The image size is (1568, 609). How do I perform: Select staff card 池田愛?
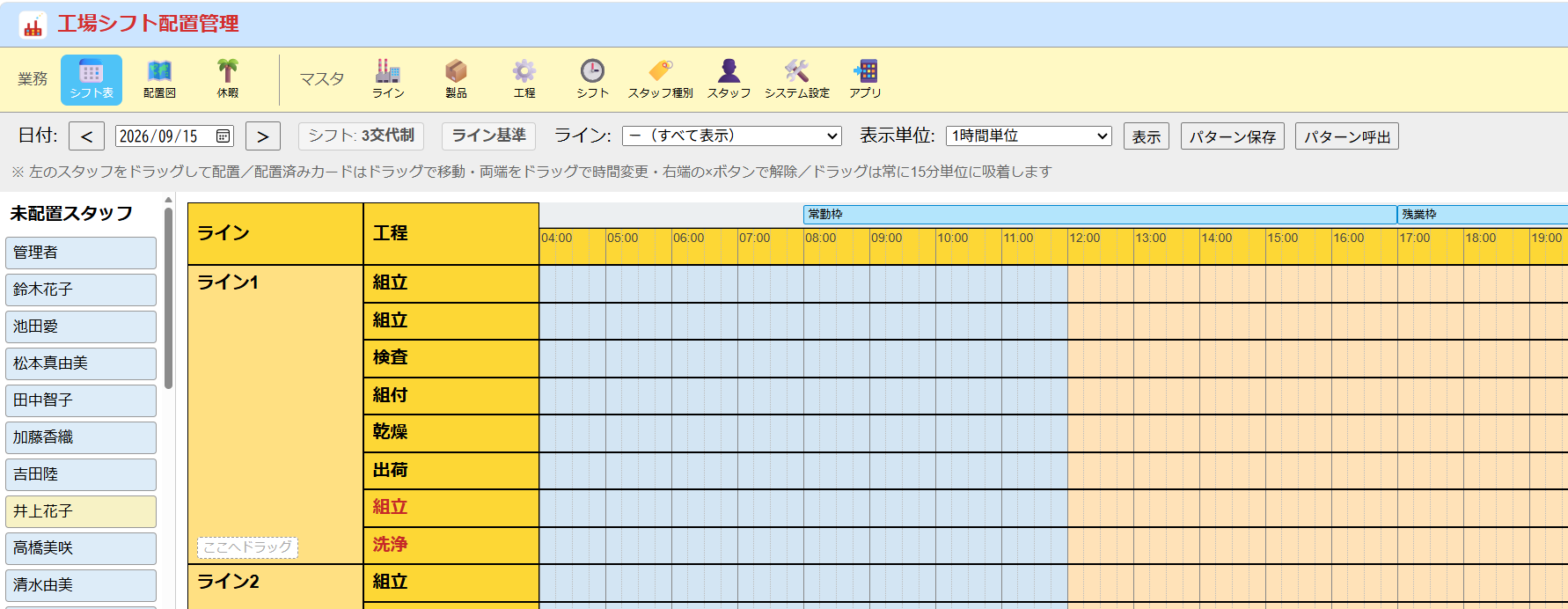click(81, 327)
